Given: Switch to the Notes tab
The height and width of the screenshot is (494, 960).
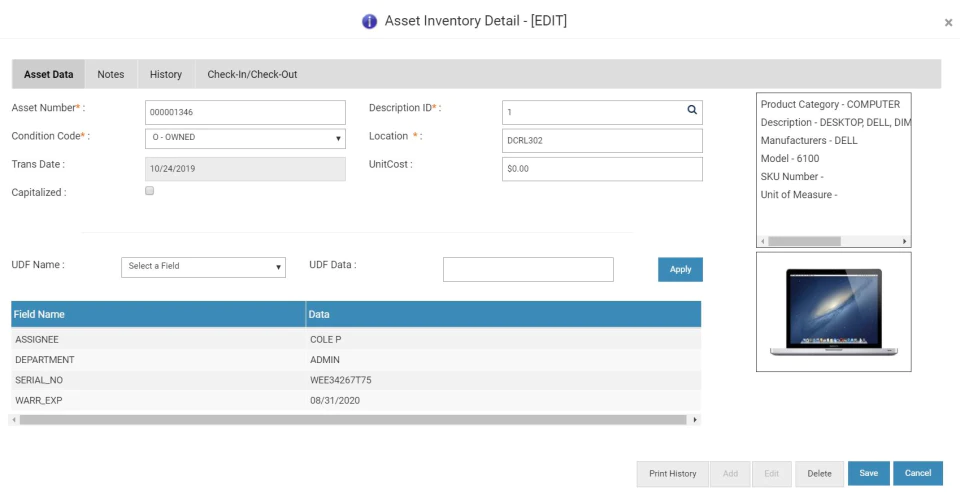Looking at the screenshot, I should (111, 74).
